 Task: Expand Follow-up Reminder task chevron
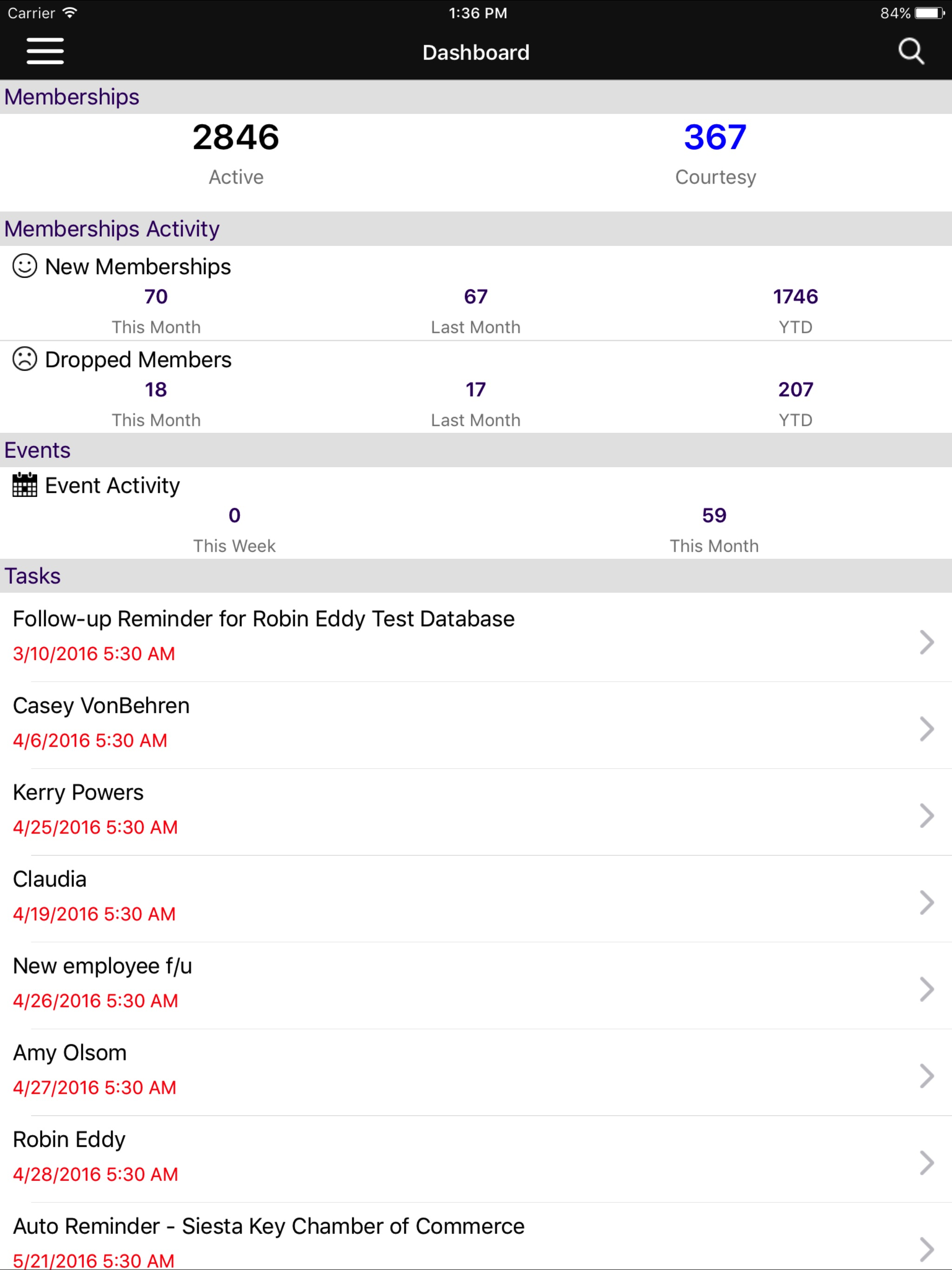tap(926, 642)
